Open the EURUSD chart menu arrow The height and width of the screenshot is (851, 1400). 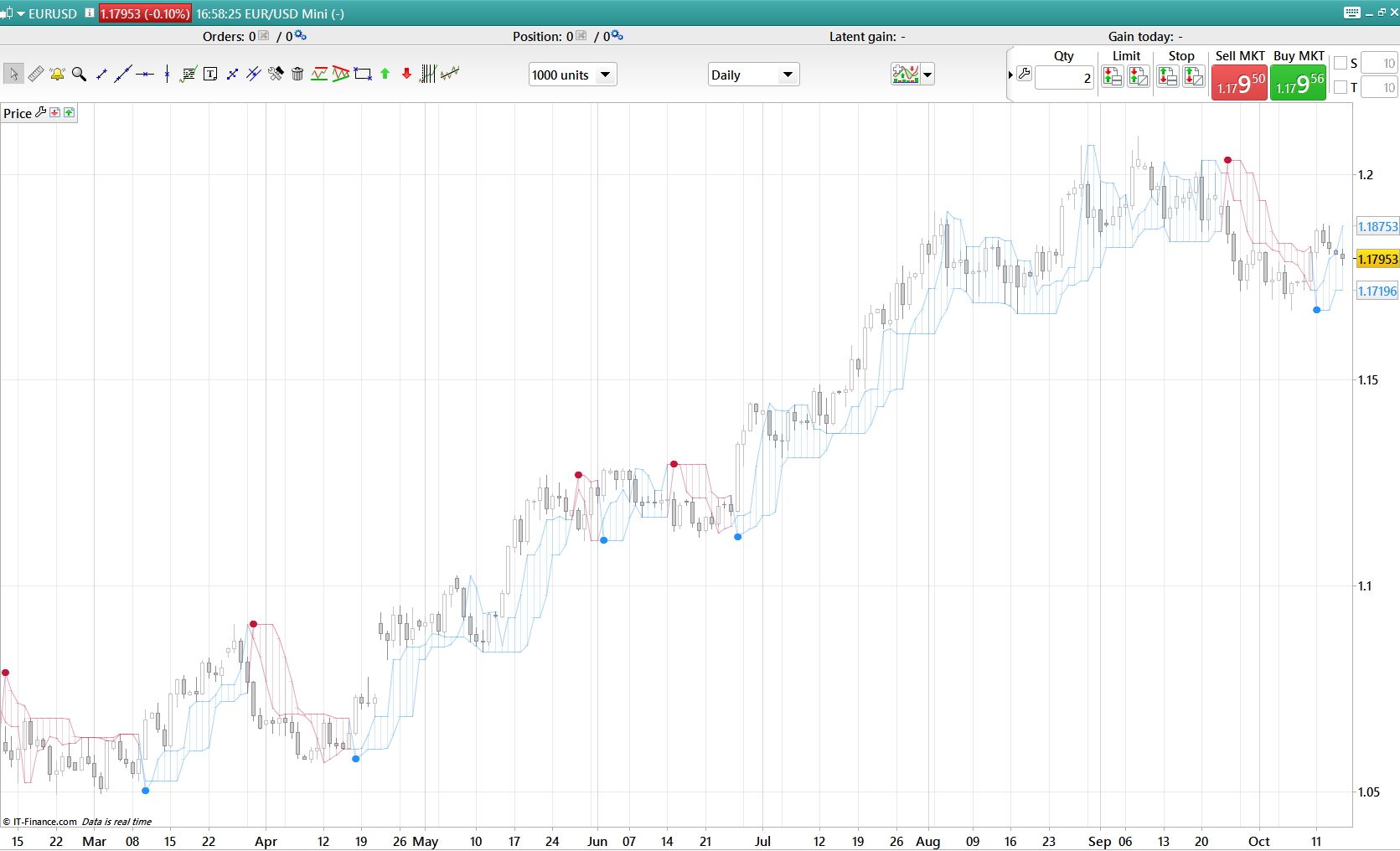[x=21, y=13]
